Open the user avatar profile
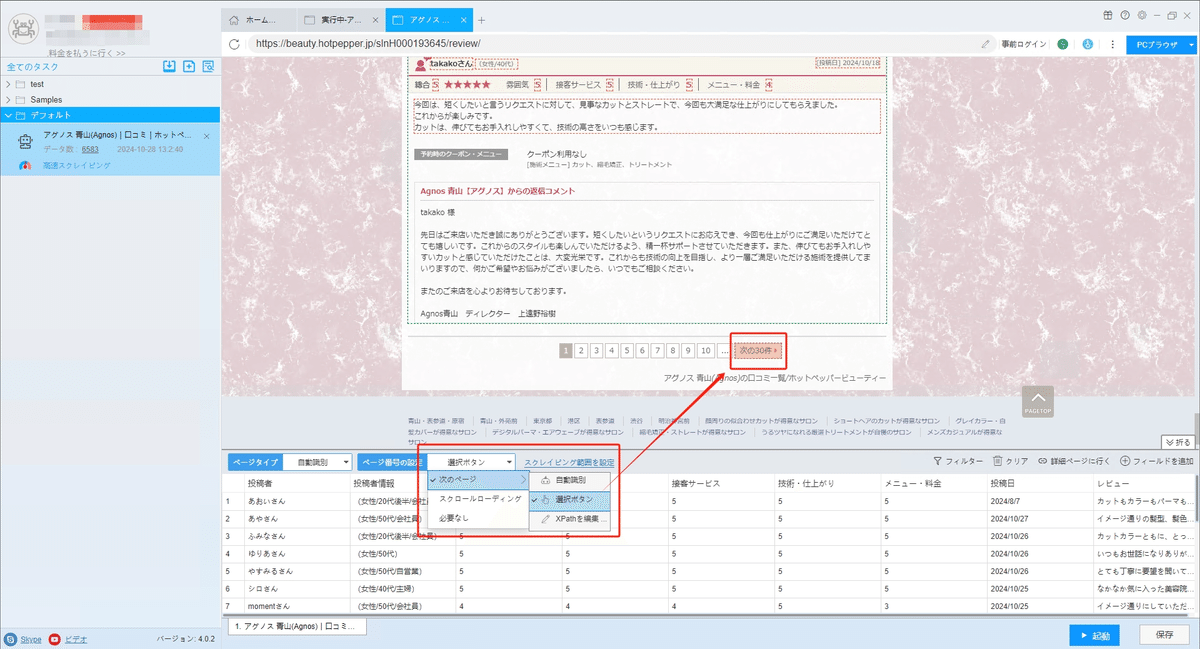Image resolution: width=1200 pixels, height=649 pixels. coord(21,27)
